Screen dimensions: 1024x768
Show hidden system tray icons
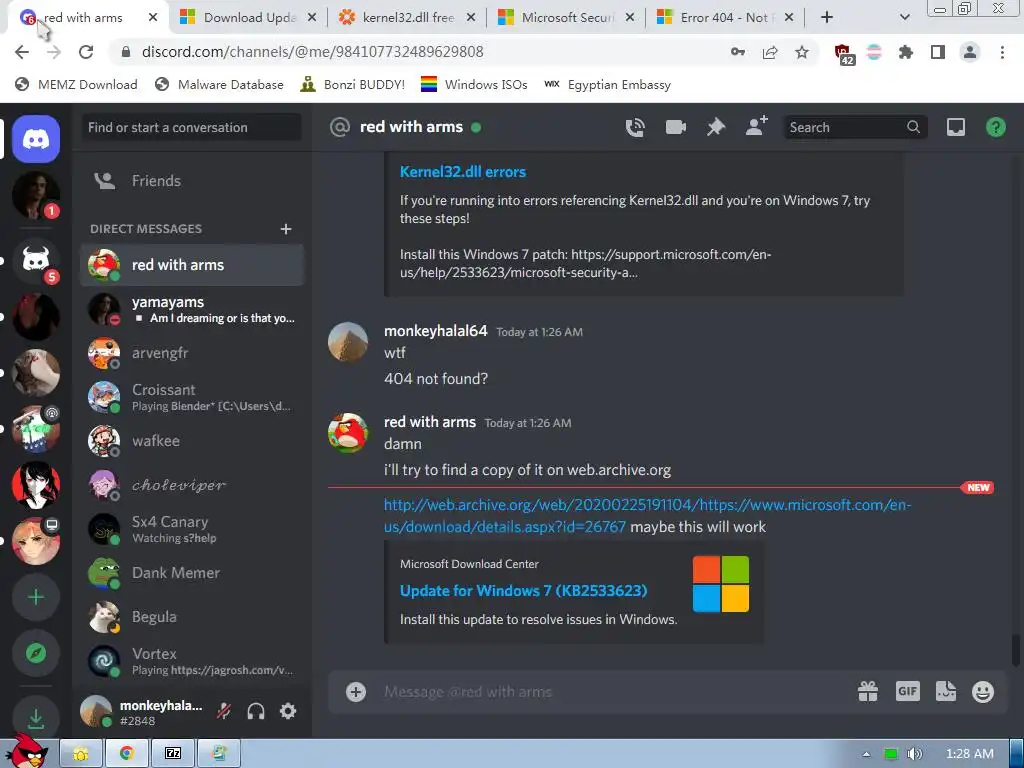[x=866, y=754]
